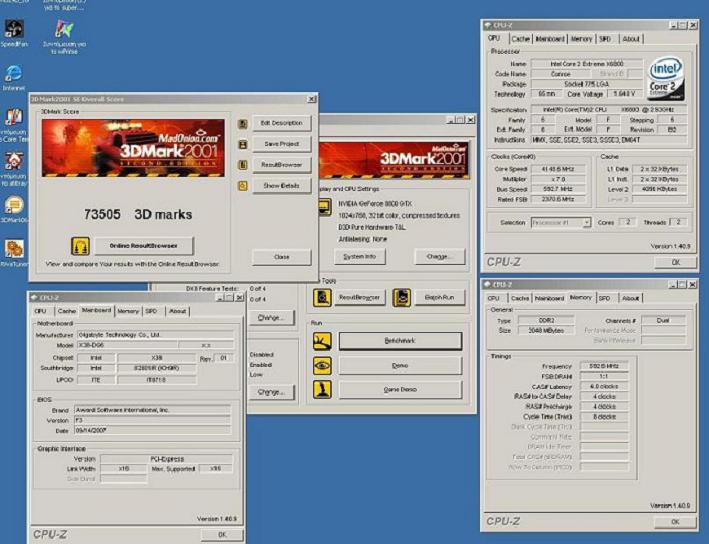This screenshot has width=709, height=544.
Task: Close the 3DMark score dialog with Close button
Action: pos(281,257)
